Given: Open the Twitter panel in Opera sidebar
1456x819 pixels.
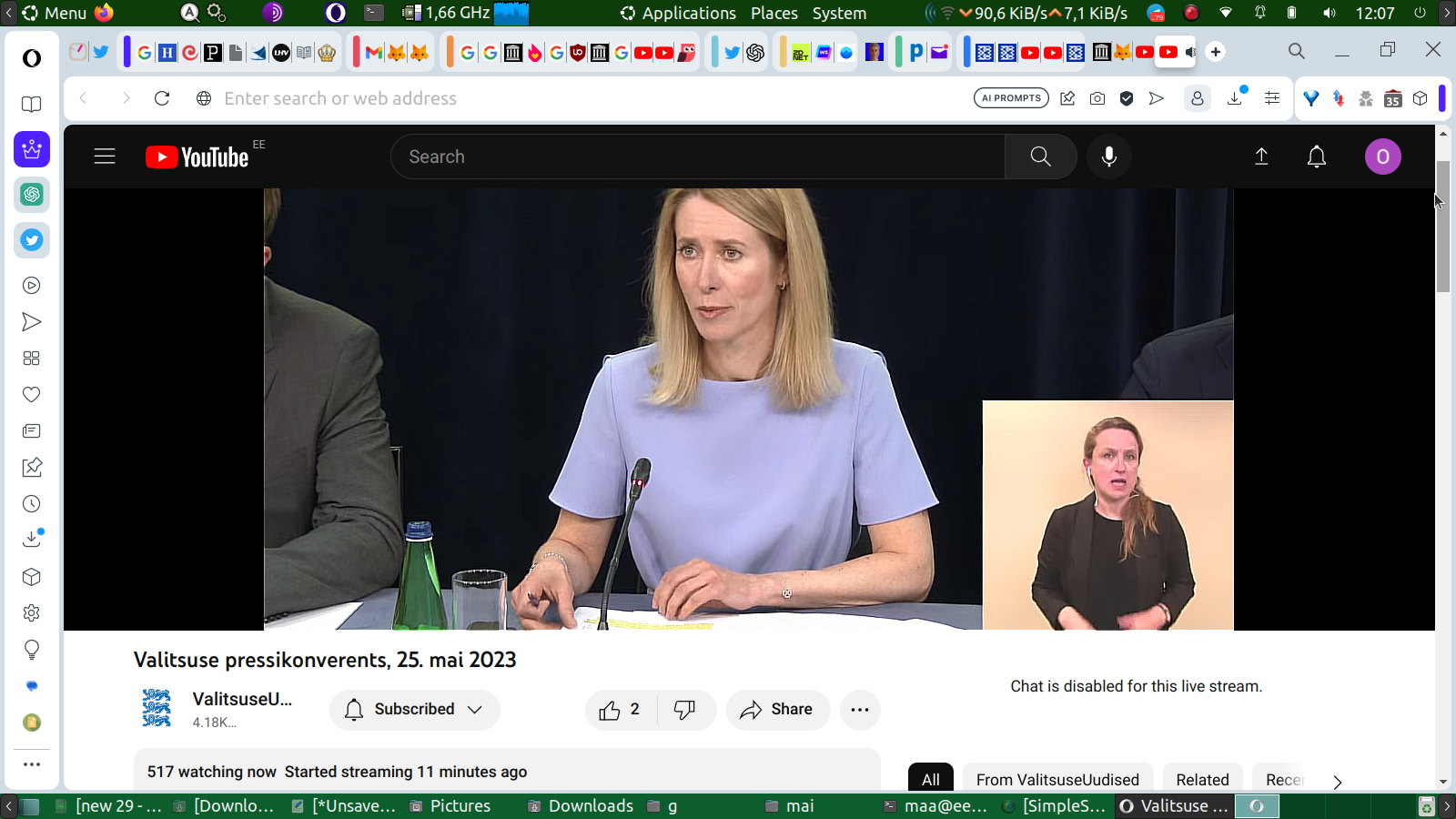Looking at the screenshot, I should [x=32, y=240].
